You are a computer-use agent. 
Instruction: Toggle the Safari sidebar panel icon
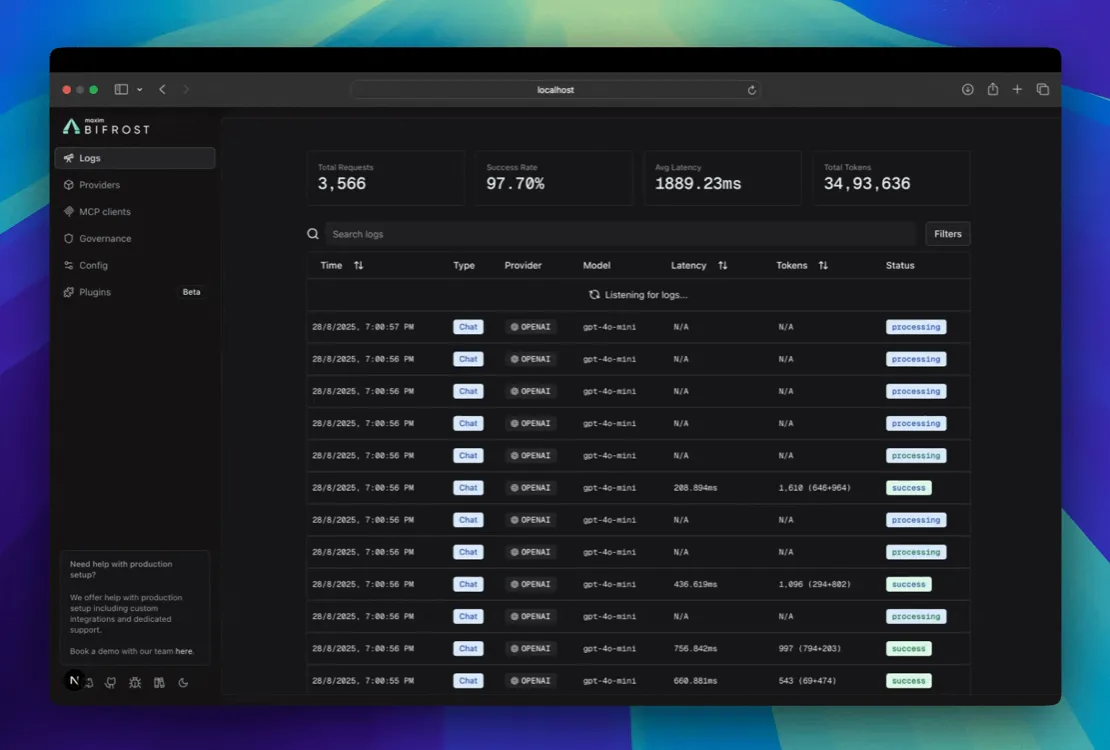point(121,89)
